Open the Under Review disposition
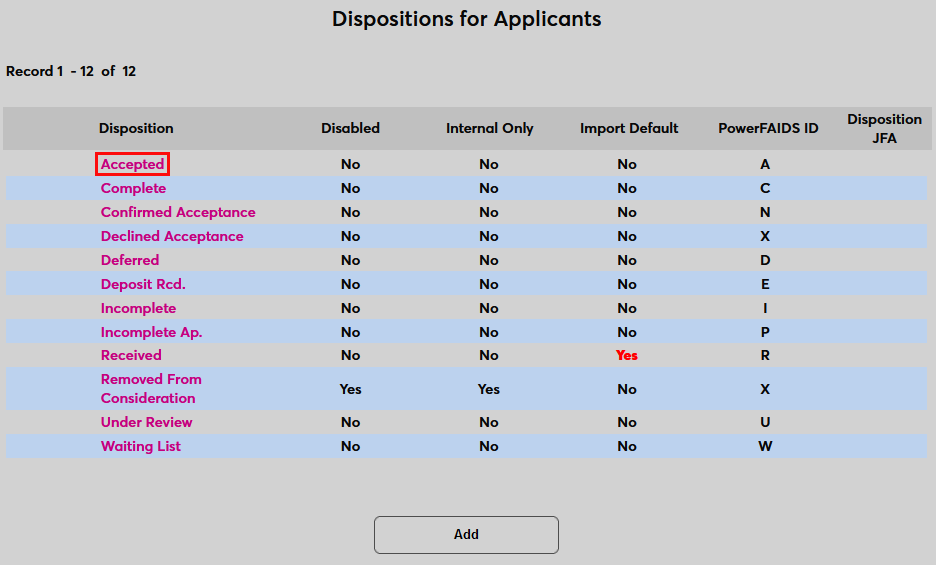Viewport: 936px width, 565px height. pyautogui.click(x=146, y=422)
